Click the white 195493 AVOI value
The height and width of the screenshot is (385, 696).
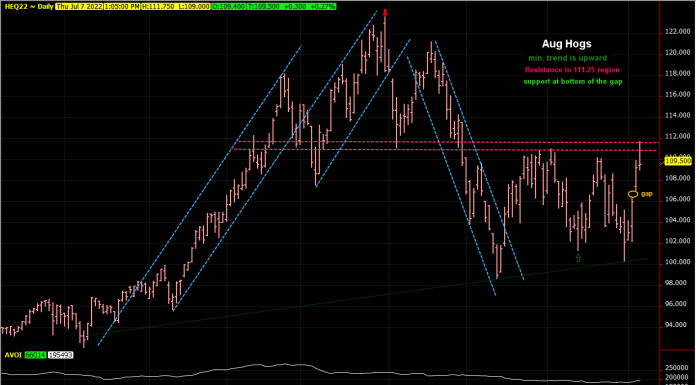click(x=59, y=355)
